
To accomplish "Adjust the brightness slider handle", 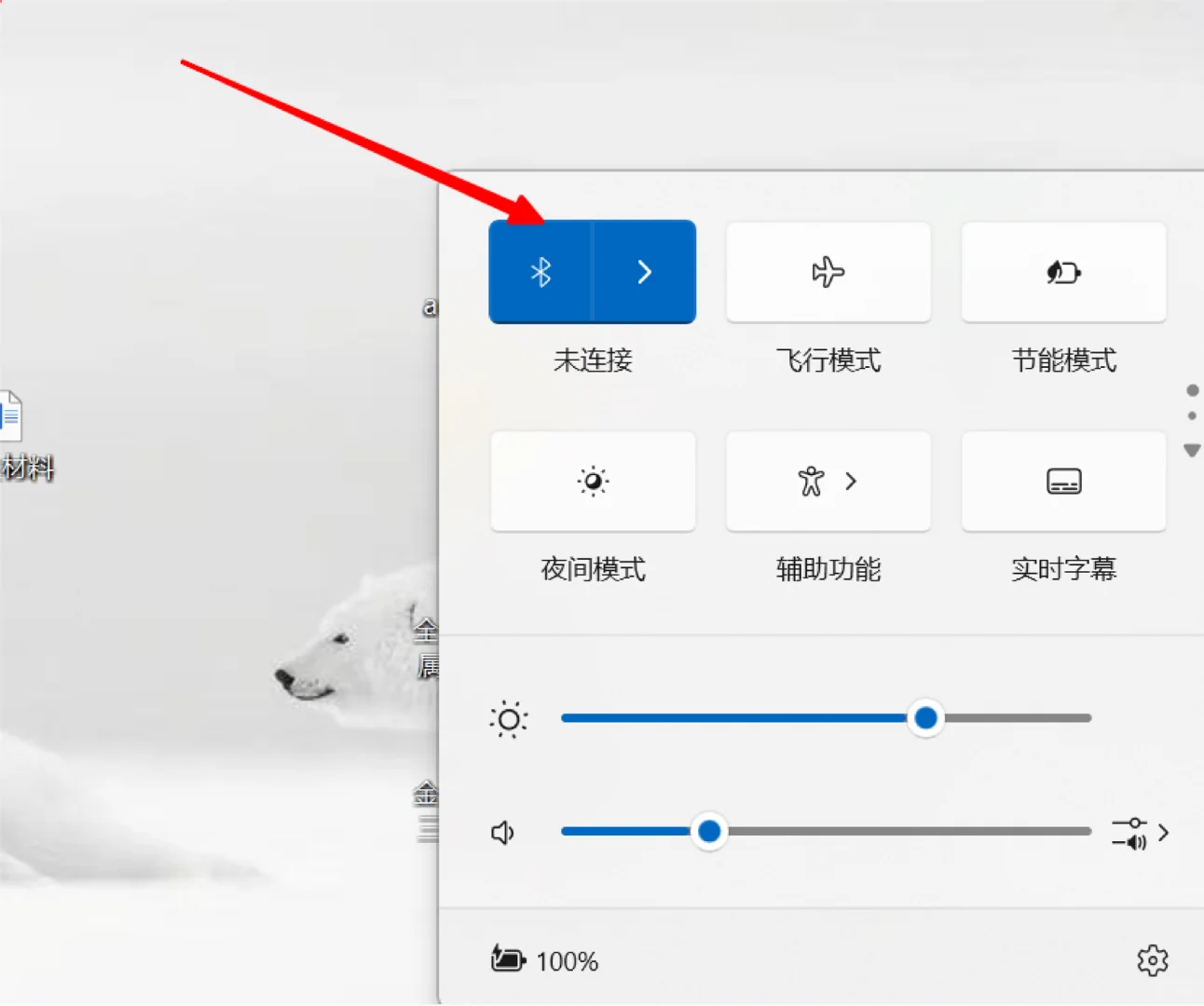I will pos(925,718).
